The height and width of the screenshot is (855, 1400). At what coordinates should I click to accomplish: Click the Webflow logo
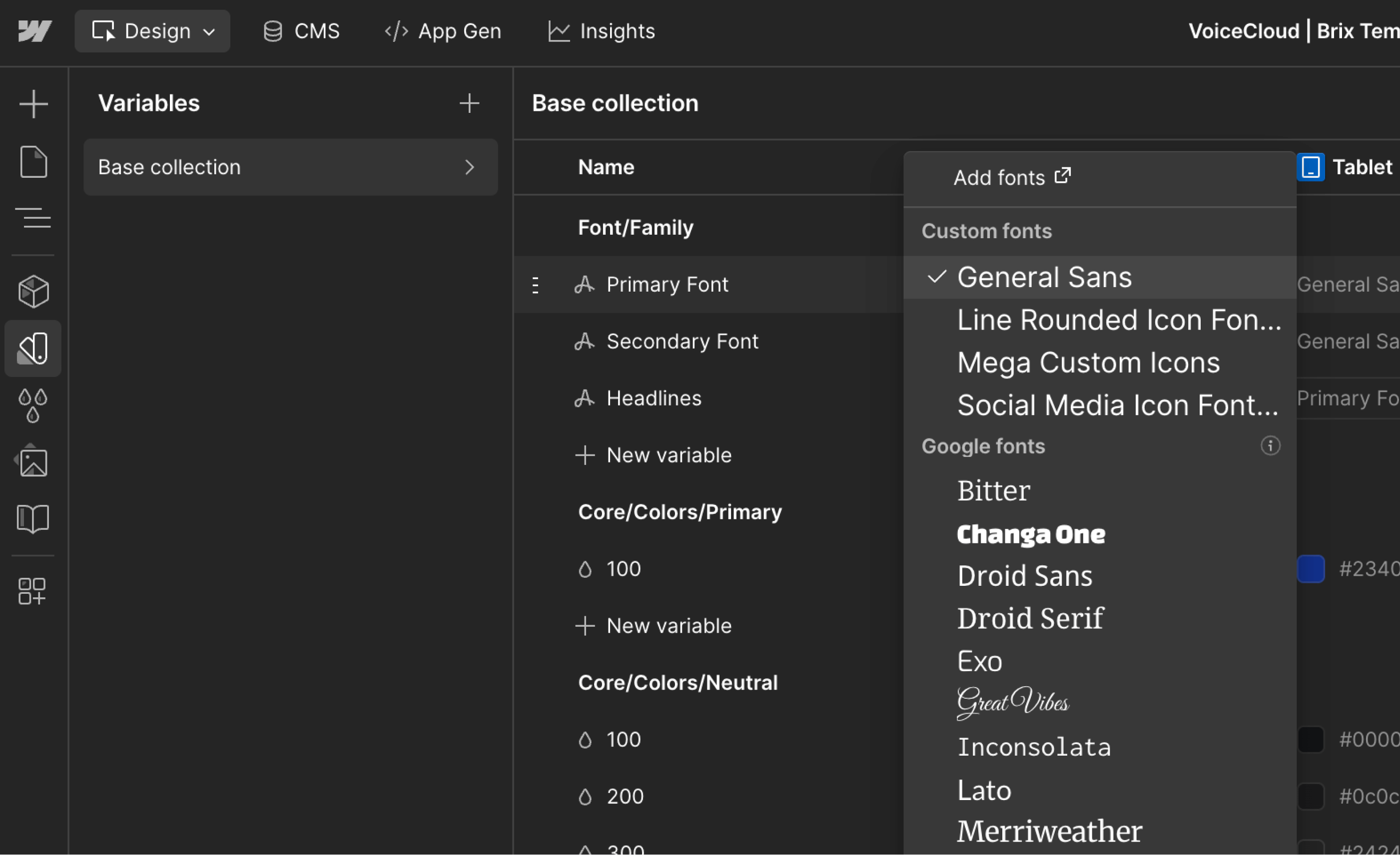coord(34,31)
